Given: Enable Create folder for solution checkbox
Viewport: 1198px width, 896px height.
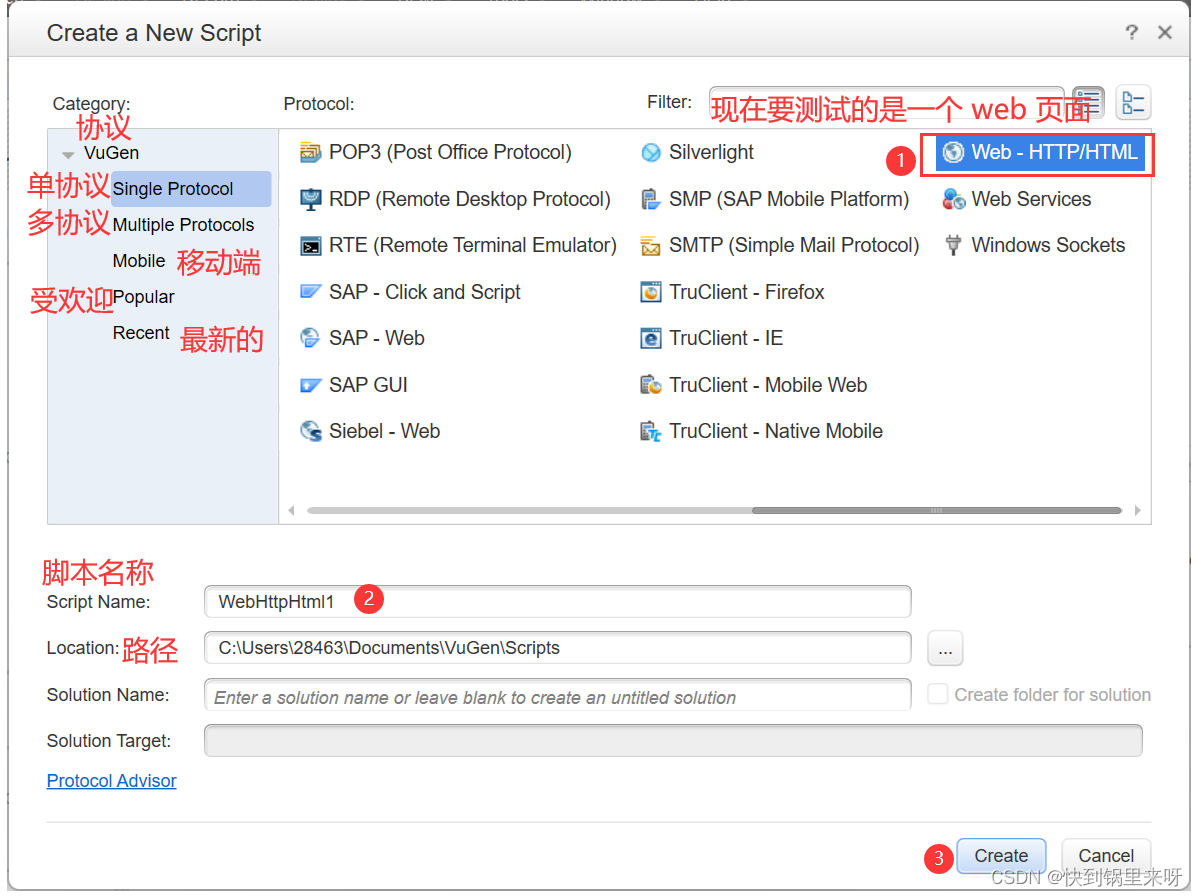Looking at the screenshot, I should coord(937,694).
